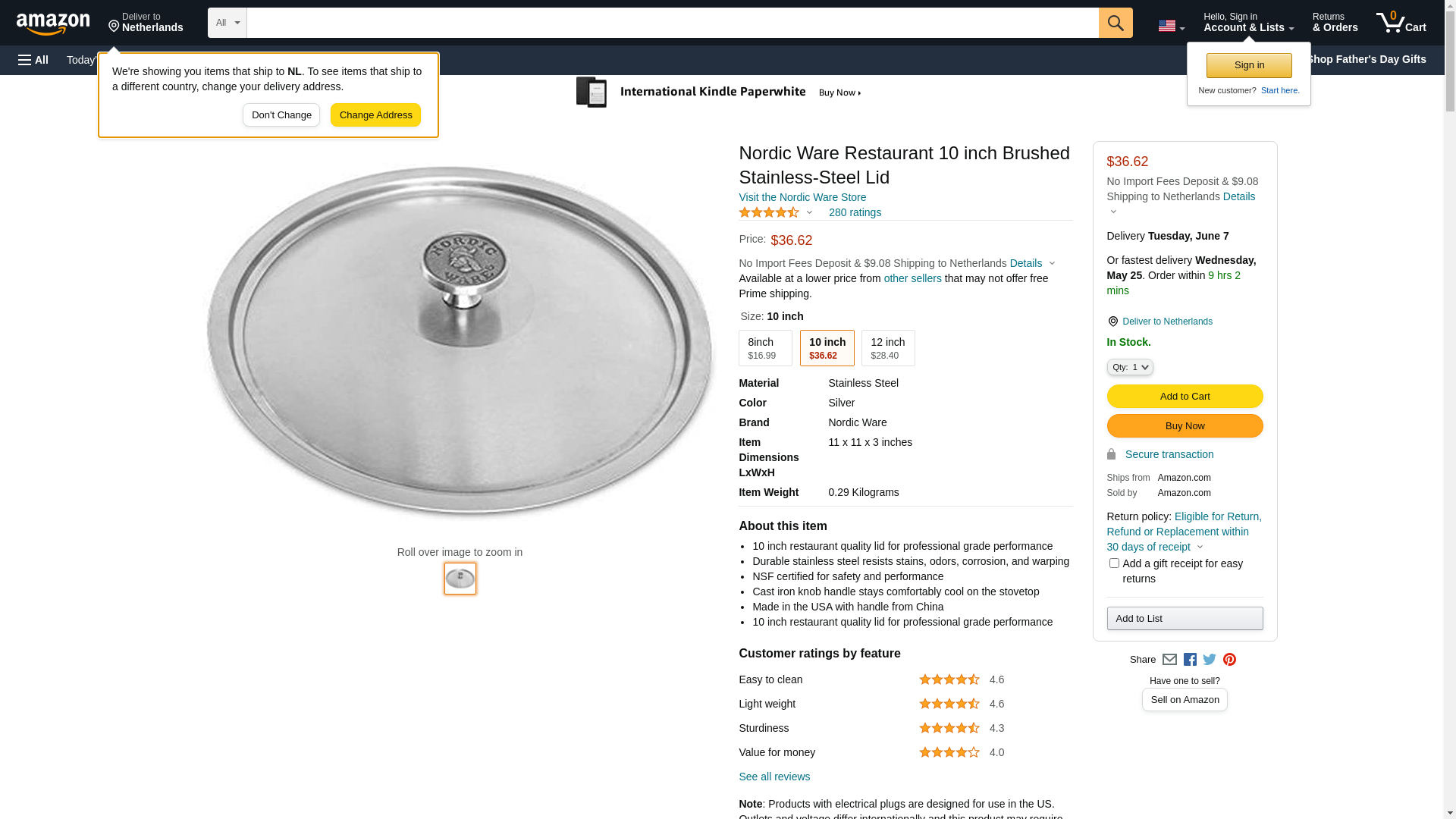Screen dimensions: 1456x819
Task: Select the 12 inch size option
Action: pyautogui.click(x=887, y=348)
